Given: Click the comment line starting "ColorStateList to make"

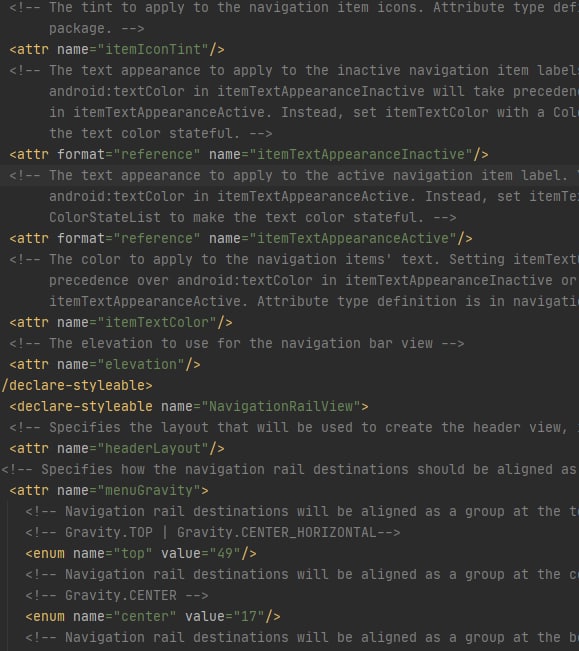Looking at the screenshot, I should pos(252,217).
